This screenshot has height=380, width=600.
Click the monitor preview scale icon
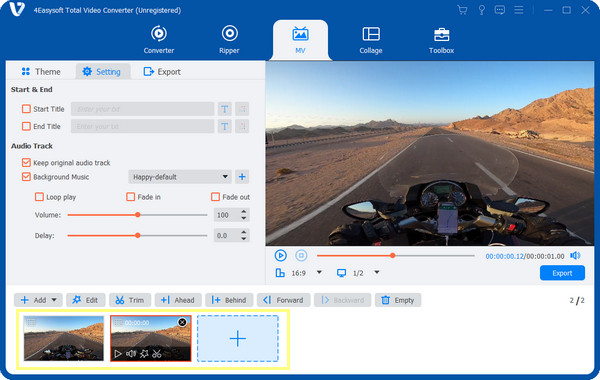coord(341,273)
